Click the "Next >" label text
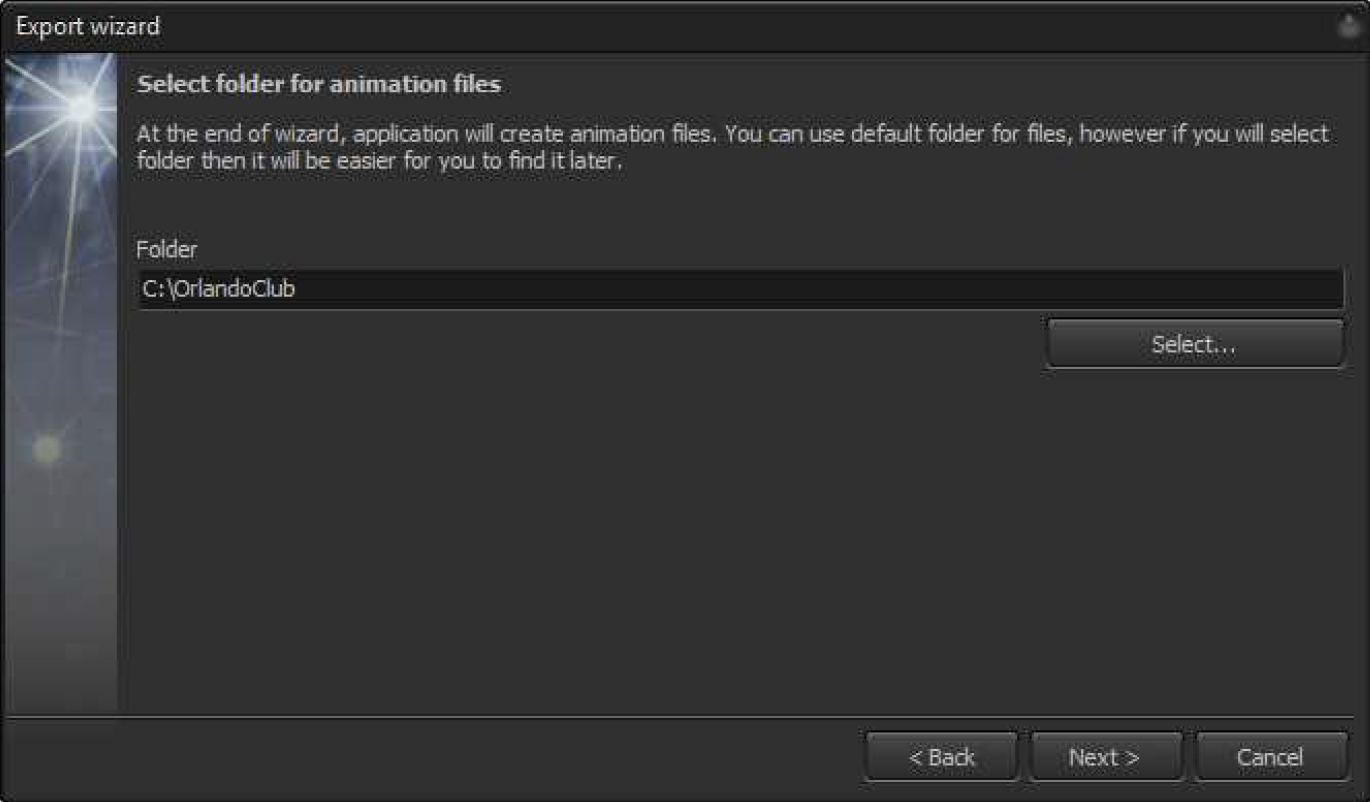Image resolution: width=1370 pixels, height=802 pixels. (x=1104, y=757)
